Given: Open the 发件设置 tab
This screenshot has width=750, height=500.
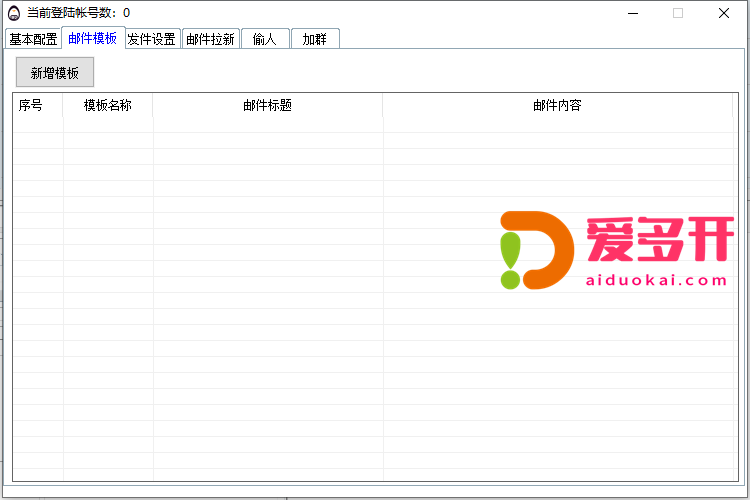Looking at the screenshot, I should 152,39.
